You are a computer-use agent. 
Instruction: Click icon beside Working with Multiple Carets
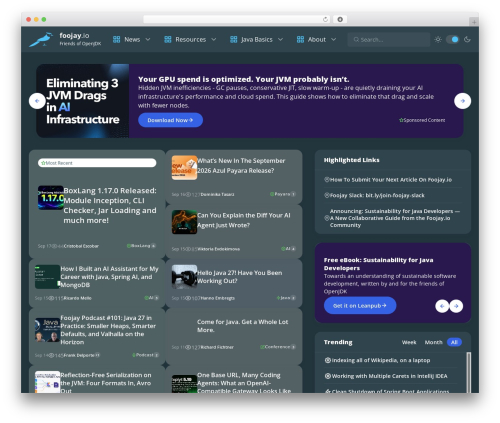point(328,376)
